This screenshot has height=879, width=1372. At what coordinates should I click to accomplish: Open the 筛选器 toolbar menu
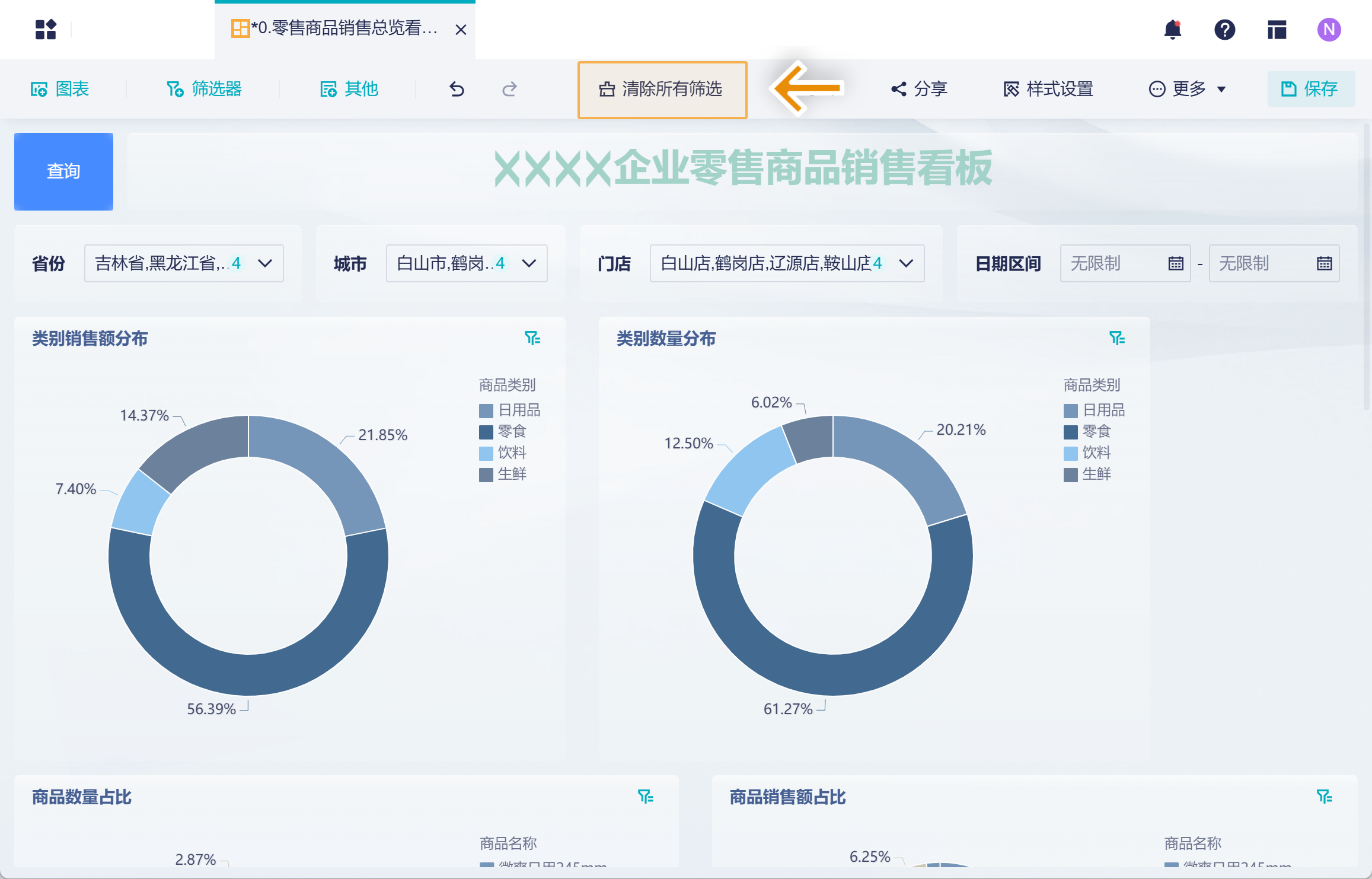point(205,89)
